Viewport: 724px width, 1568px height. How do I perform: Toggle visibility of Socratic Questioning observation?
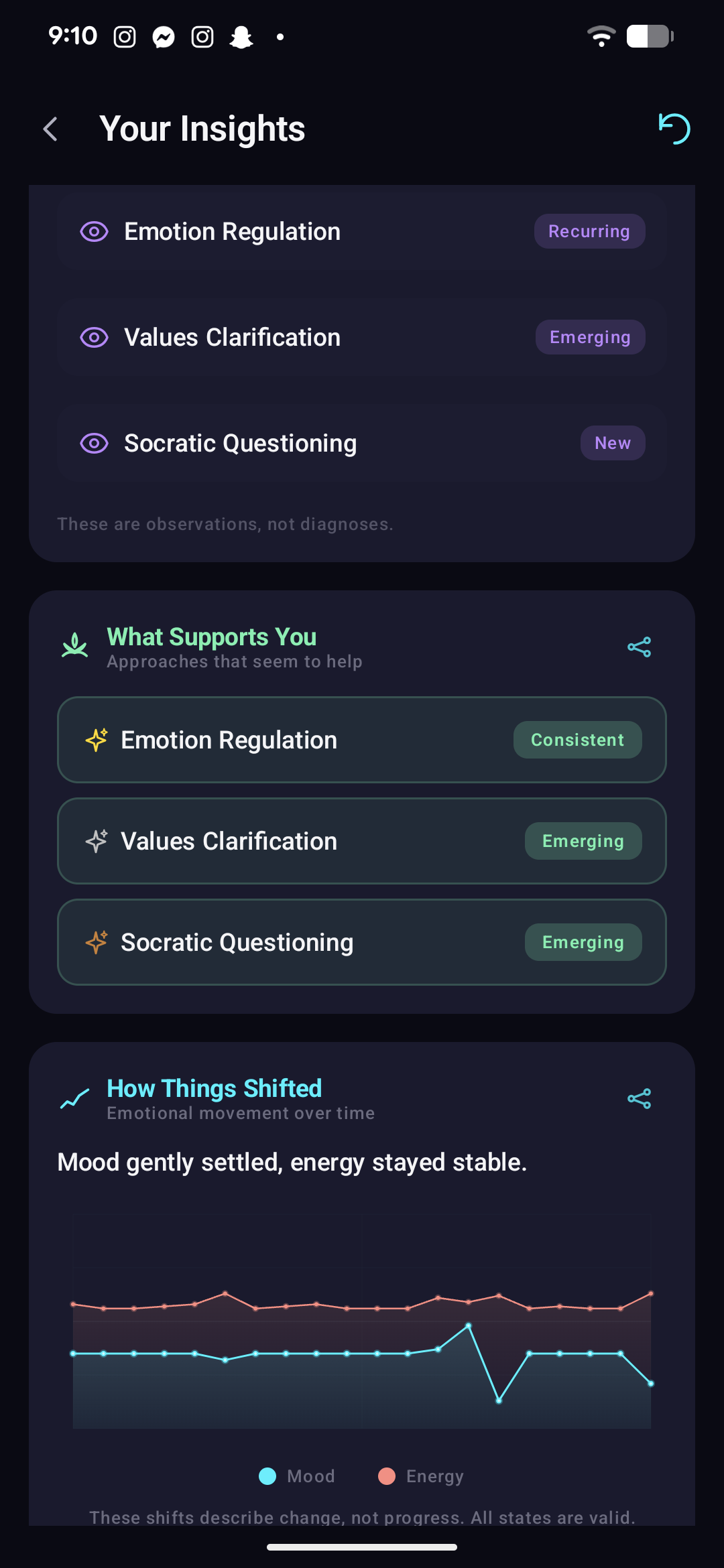point(94,443)
